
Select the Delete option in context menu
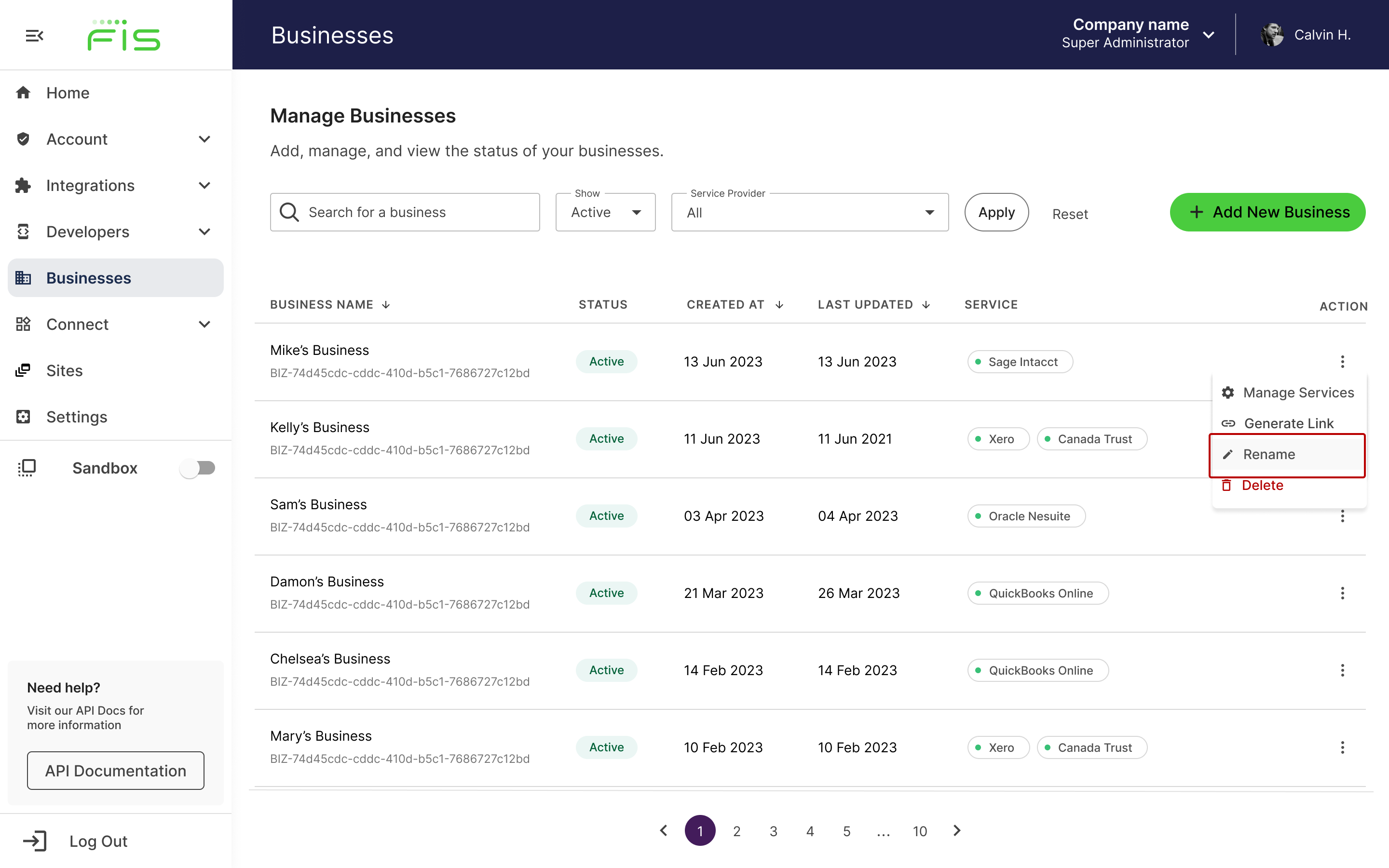coord(1263,485)
